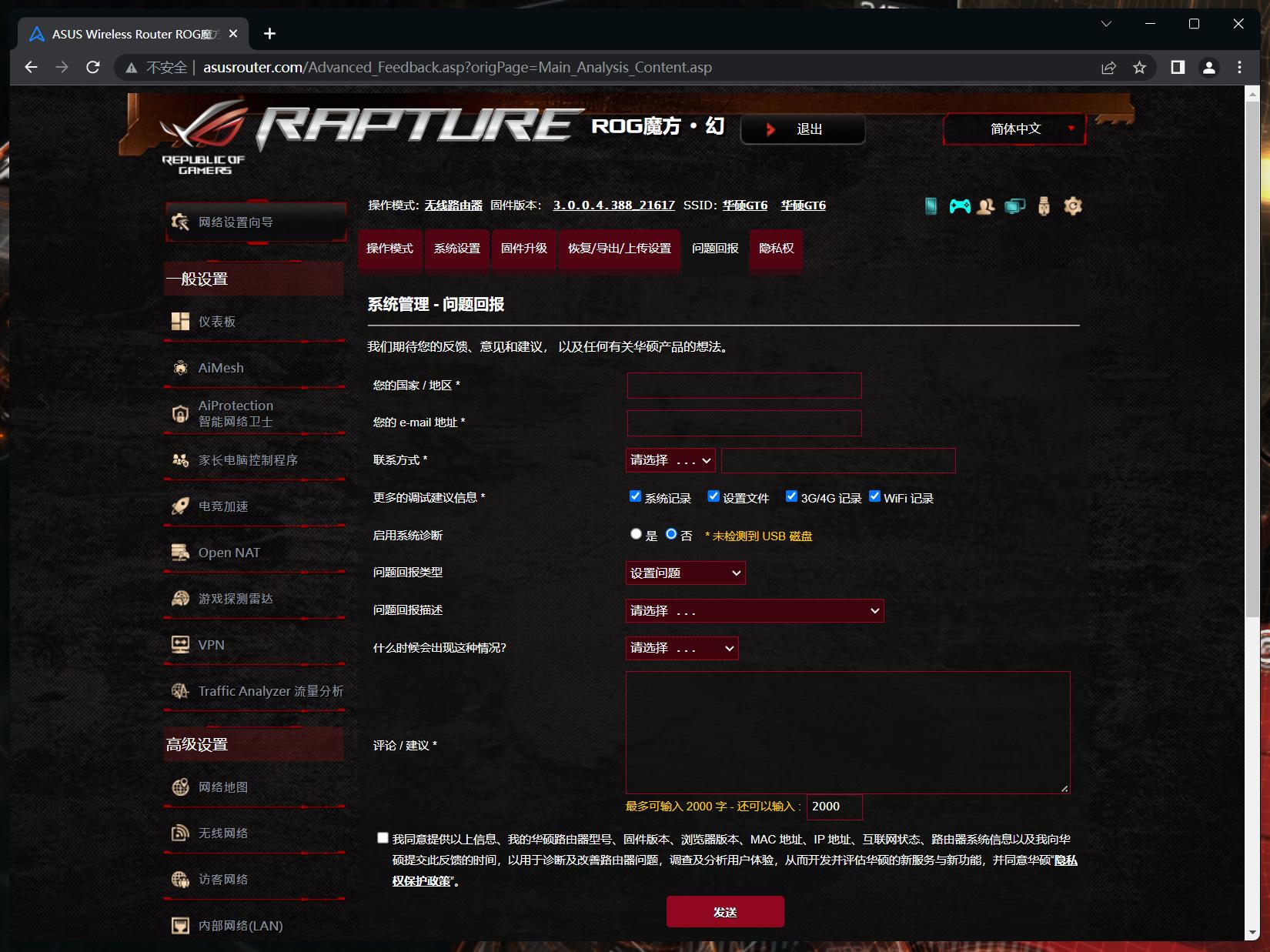Open the firmware version 3.0.0.4.388_21617 link
Image resolution: width=1270 pixels, height=952 pixels.
pyautogui.click(x=614, y=205)
